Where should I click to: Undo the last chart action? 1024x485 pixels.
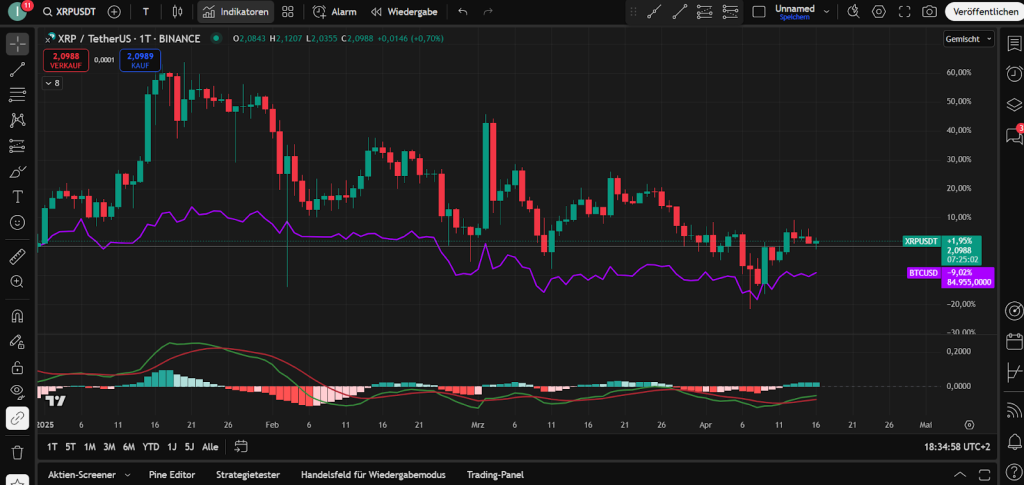(463, 12)
